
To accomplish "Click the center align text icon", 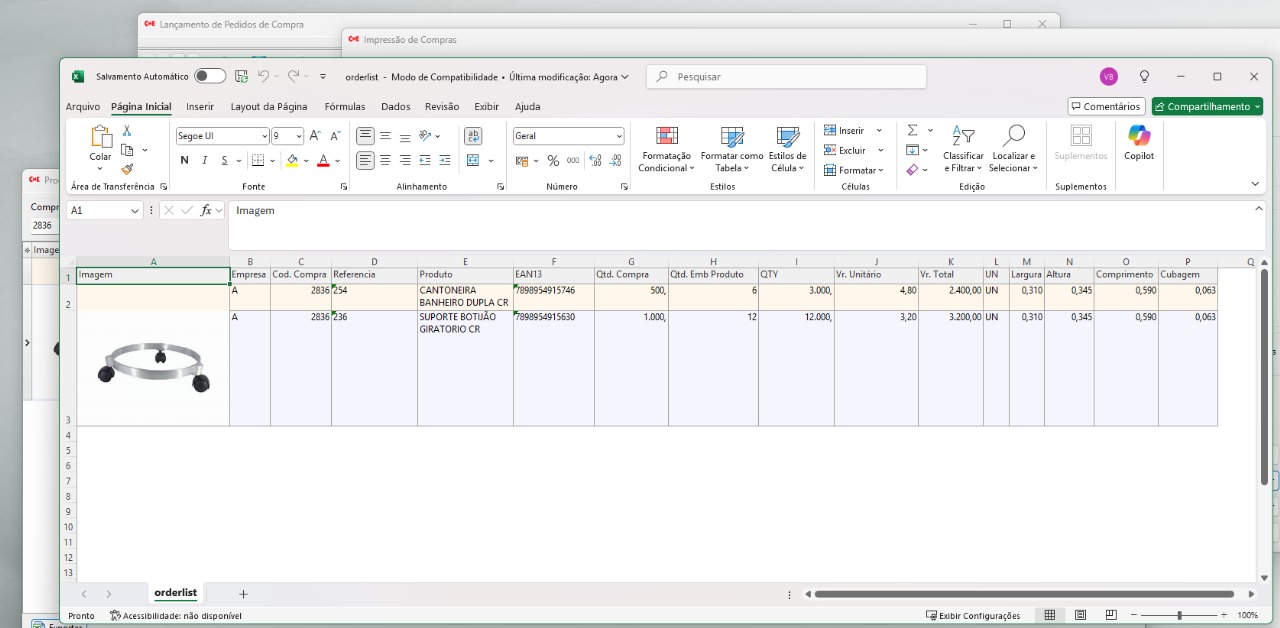I will [385, 160].
